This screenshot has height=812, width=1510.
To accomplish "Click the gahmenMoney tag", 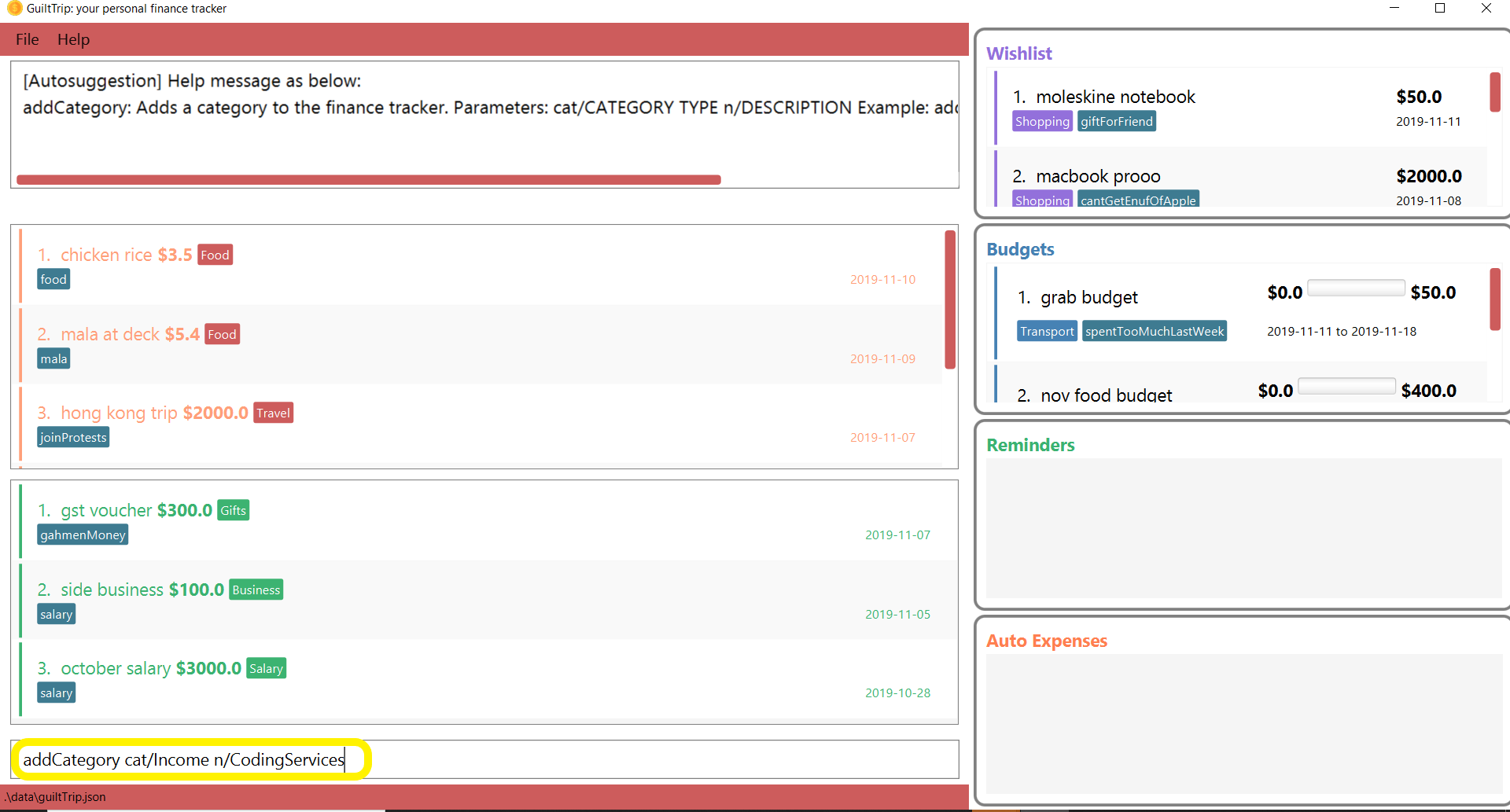I will click(x=83, y=535).
